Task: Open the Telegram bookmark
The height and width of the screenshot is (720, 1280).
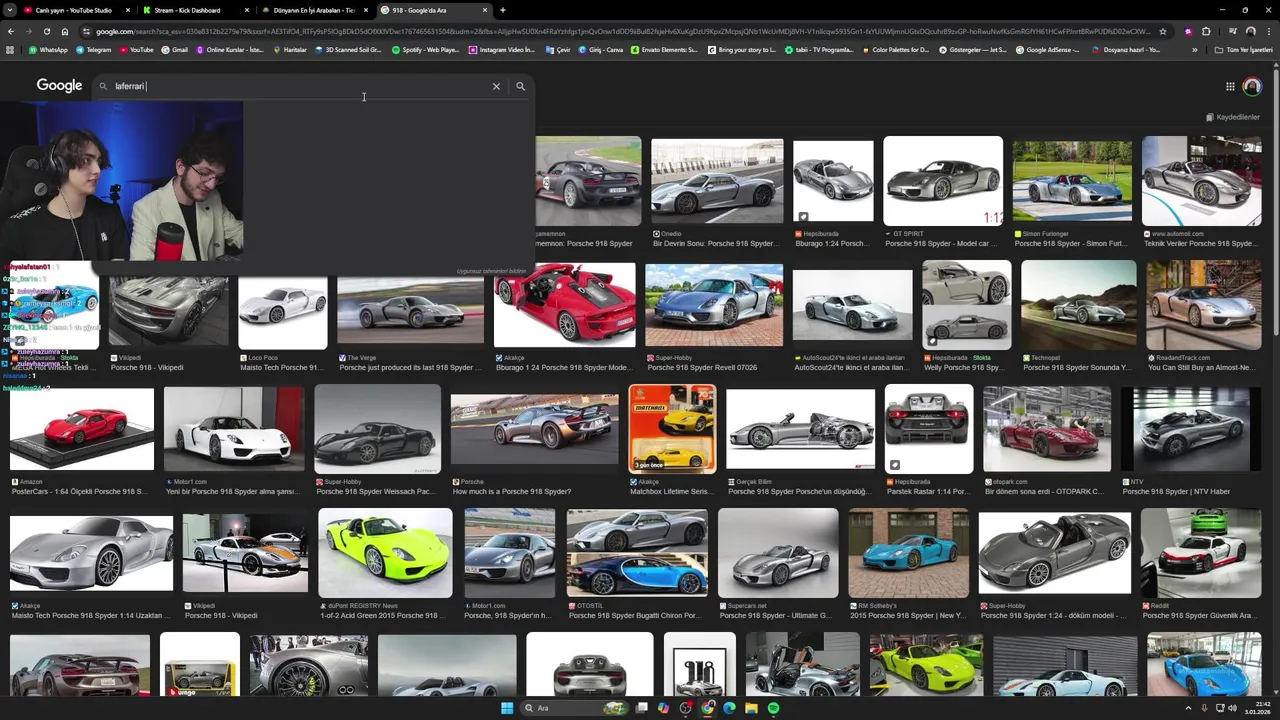Action: (x=93, y=49)
